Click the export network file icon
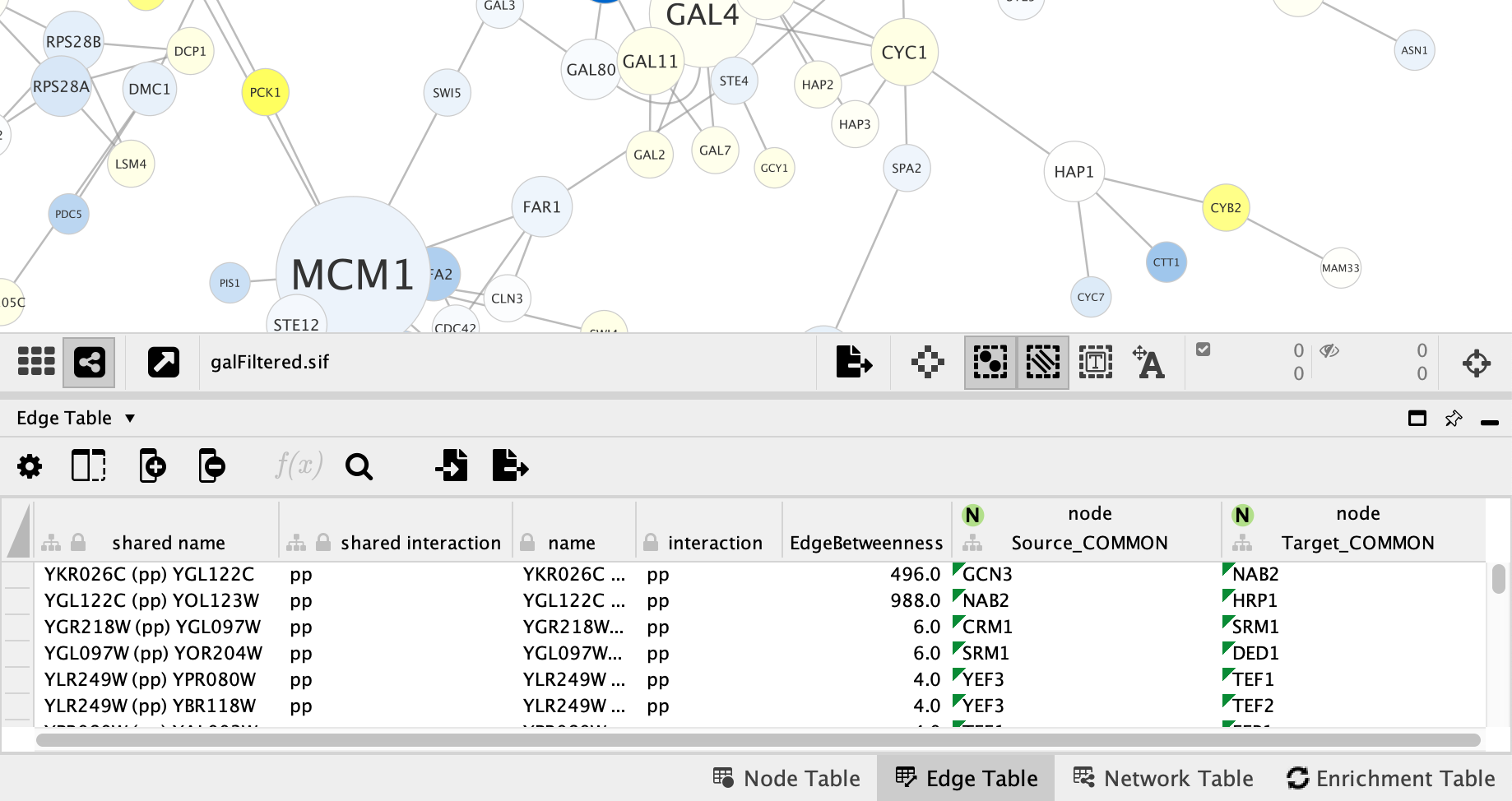The image size is (1512, 801). [853, 362]
